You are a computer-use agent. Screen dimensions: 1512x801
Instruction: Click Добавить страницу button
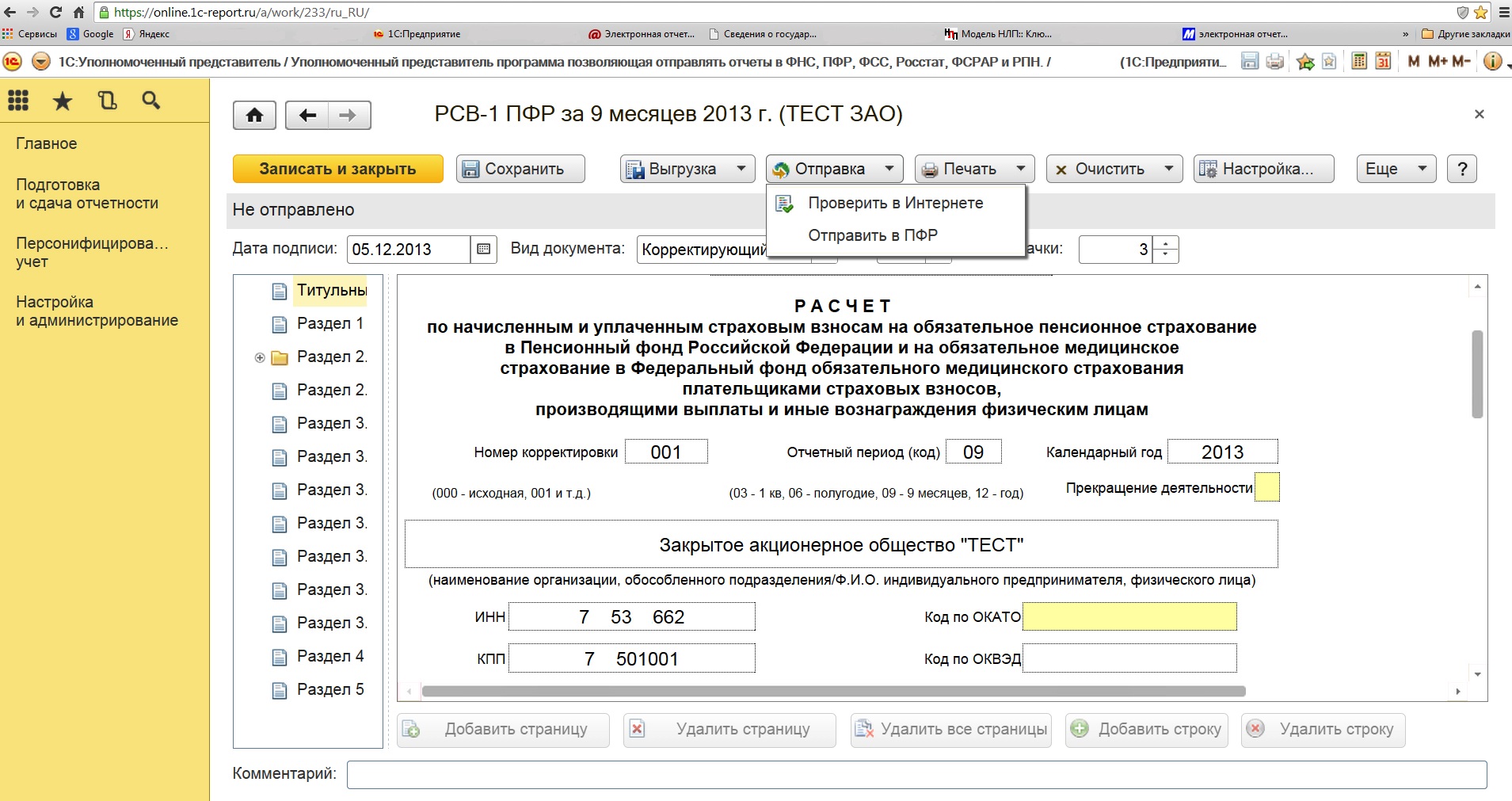503,730
